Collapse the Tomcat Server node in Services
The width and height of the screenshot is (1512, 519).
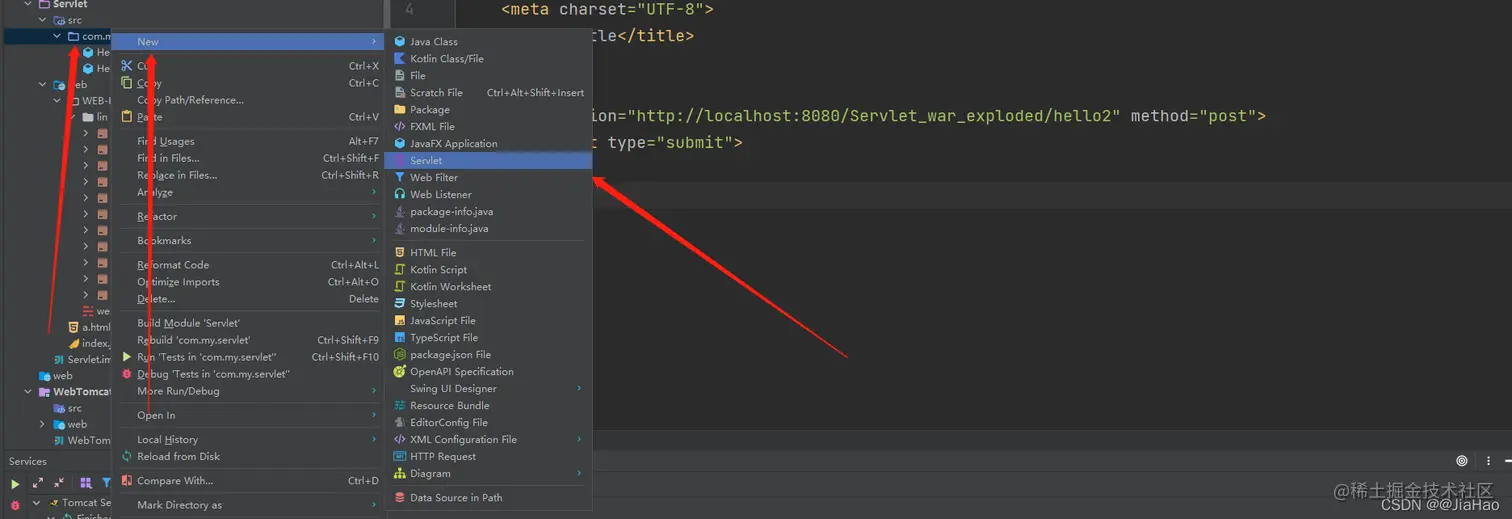36,503
